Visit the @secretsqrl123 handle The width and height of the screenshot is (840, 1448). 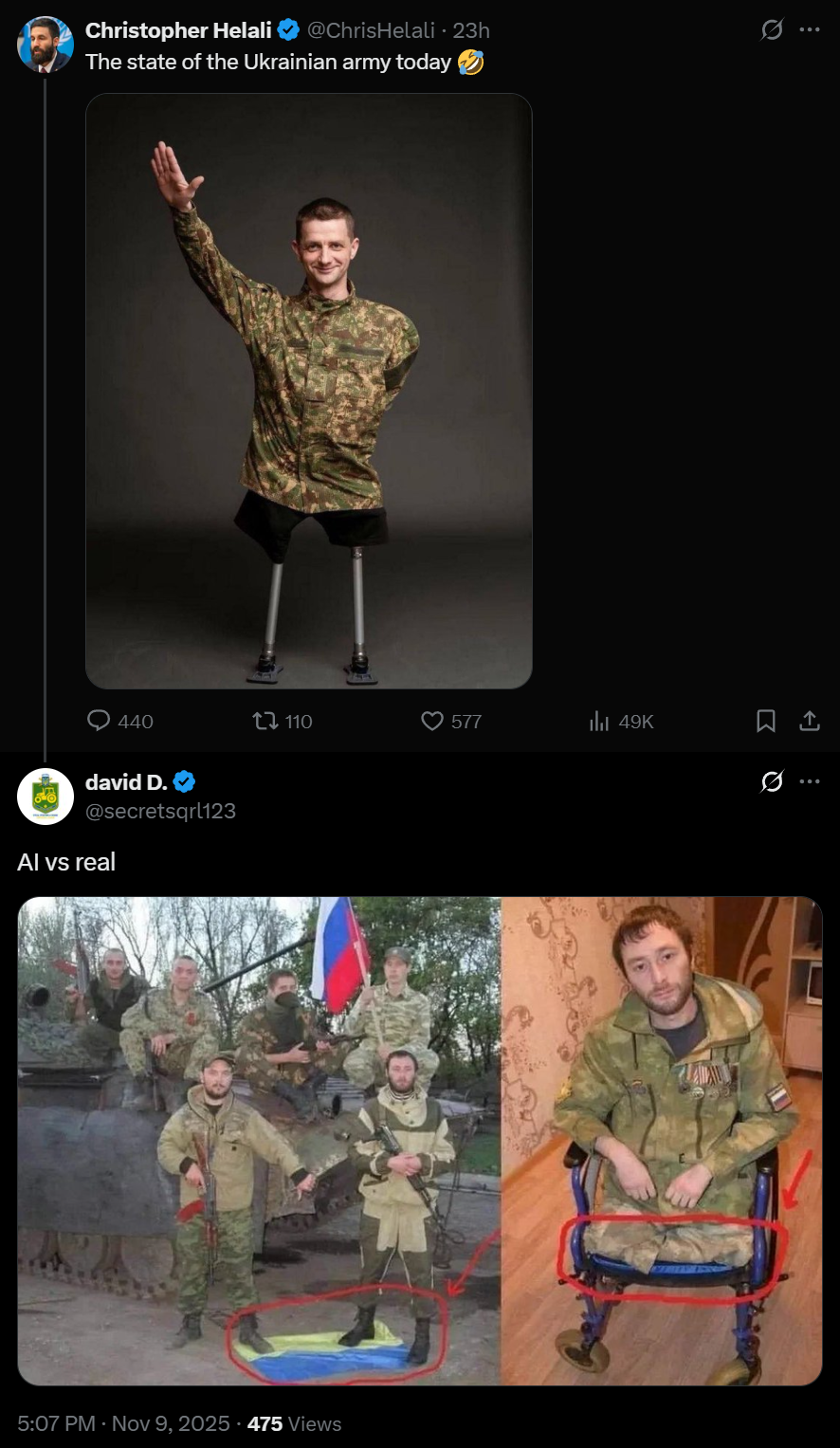tap(160, 811)
